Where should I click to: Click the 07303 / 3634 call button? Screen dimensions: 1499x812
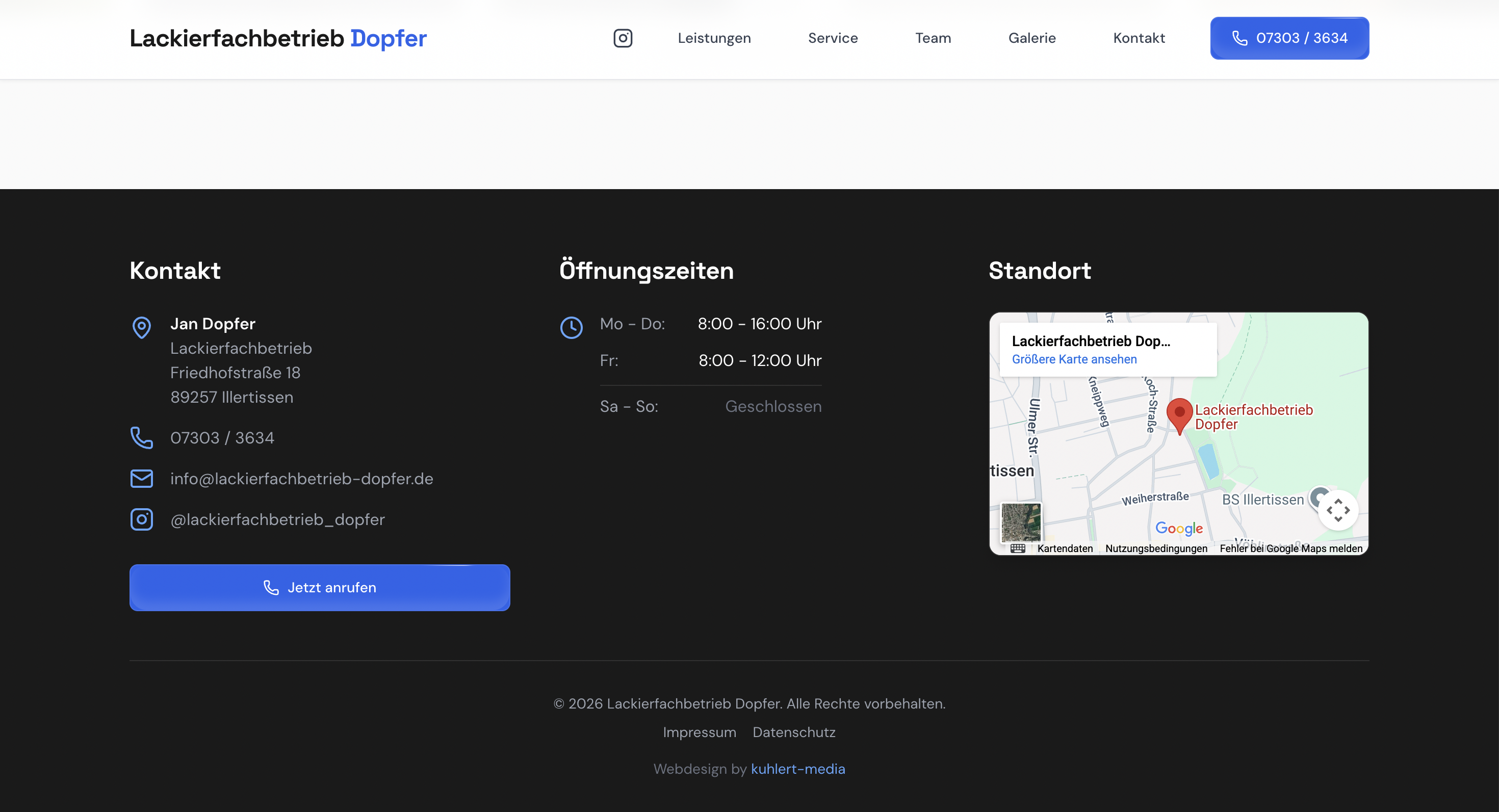click(1289, 38)
